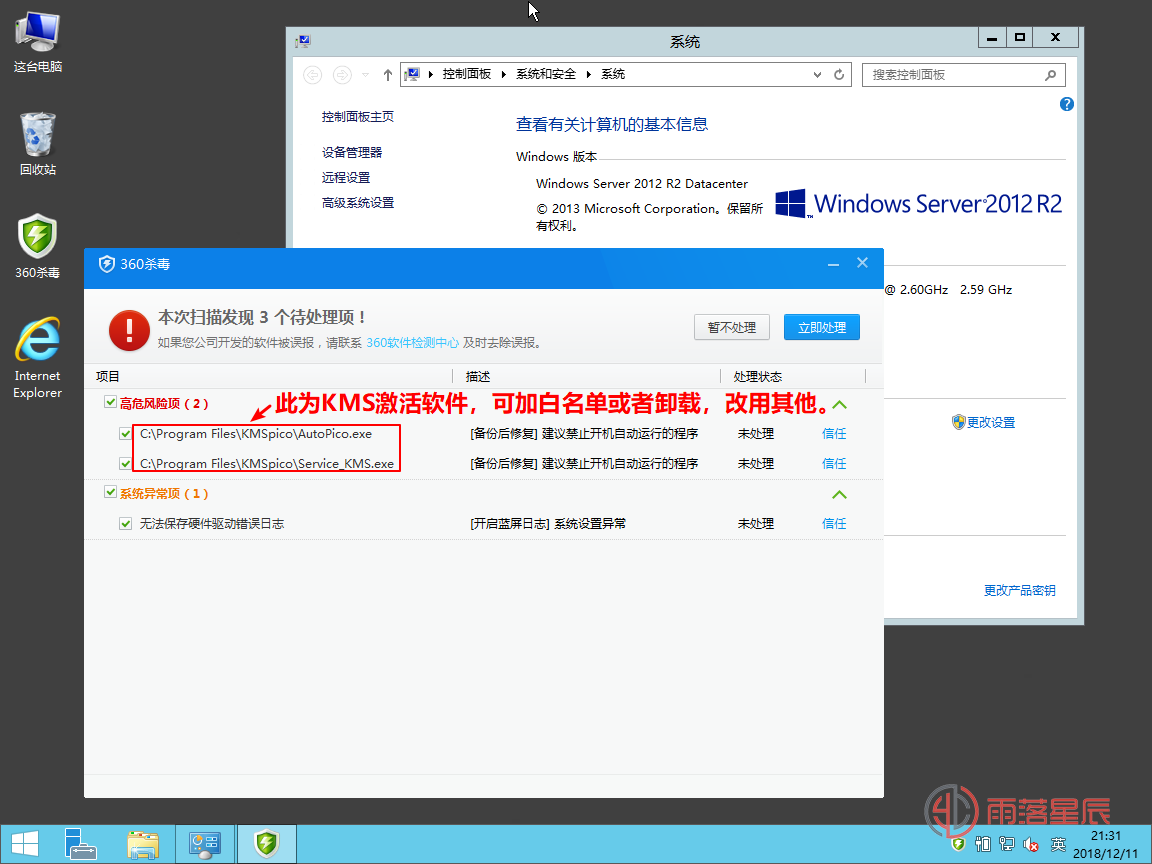Select the 回收站 recycle bin icon
1152x864 pixels.
point(37,144)
